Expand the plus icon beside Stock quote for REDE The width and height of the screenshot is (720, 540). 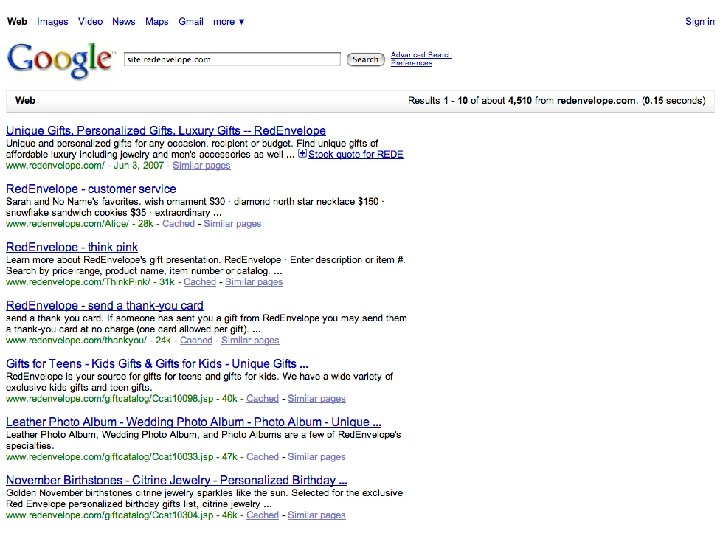point(302,154)
